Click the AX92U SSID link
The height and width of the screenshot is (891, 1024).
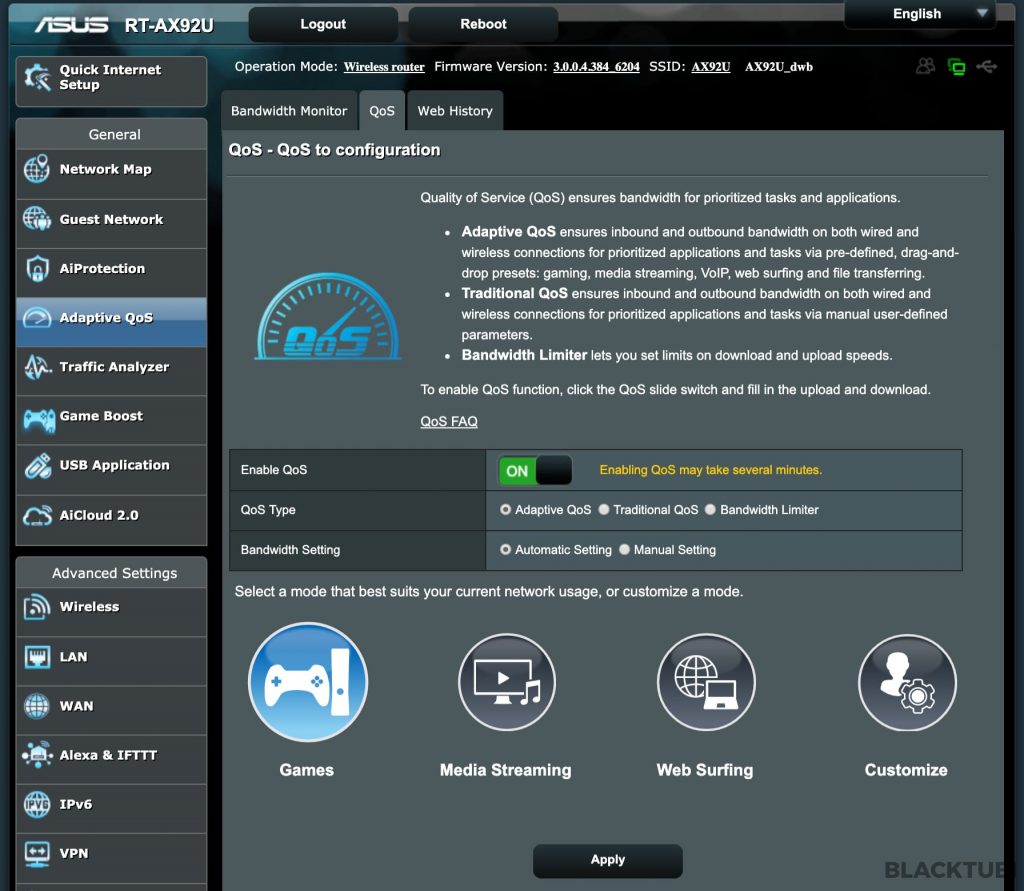(x=711, y=67)
